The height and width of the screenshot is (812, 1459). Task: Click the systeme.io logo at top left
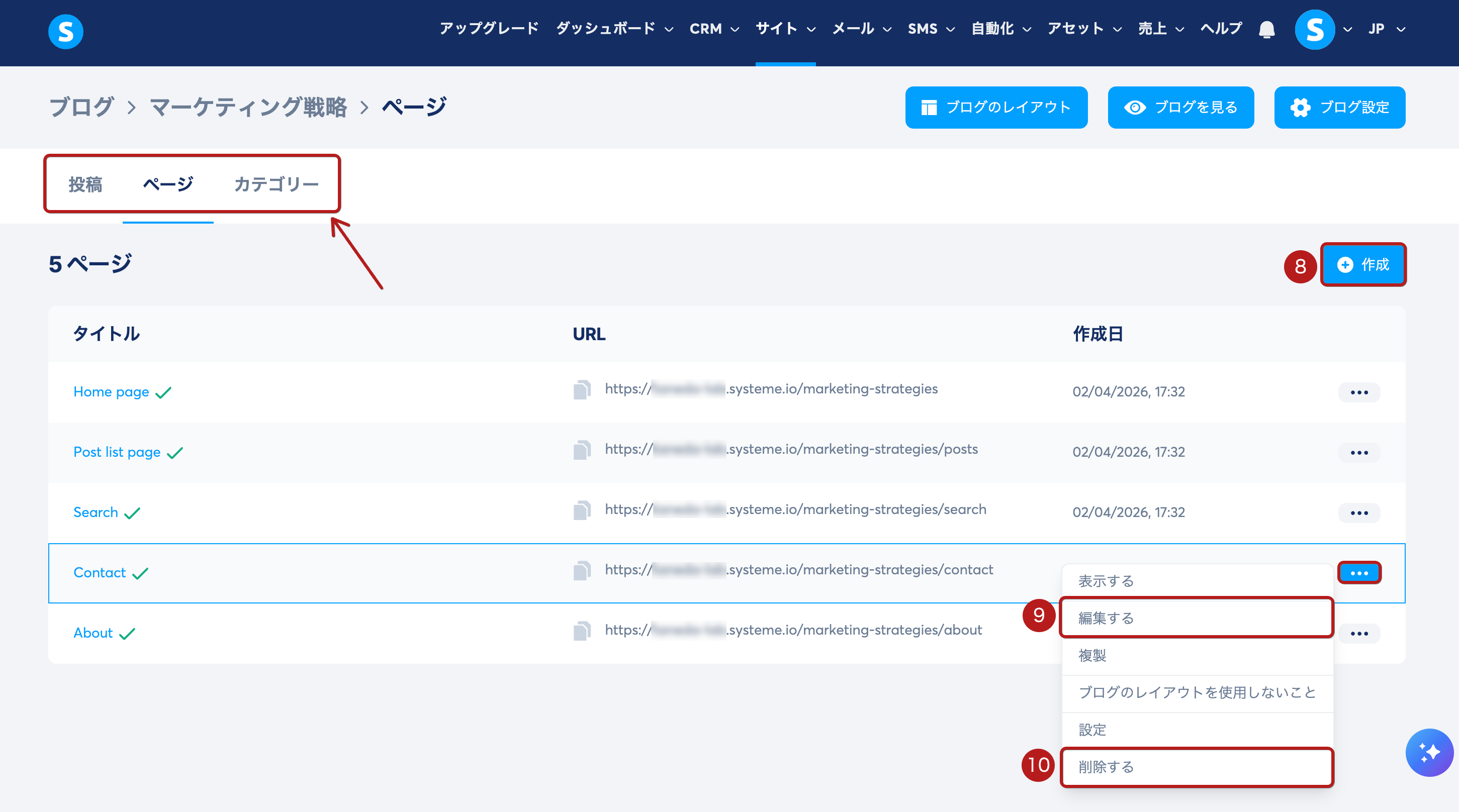[66, 32]
